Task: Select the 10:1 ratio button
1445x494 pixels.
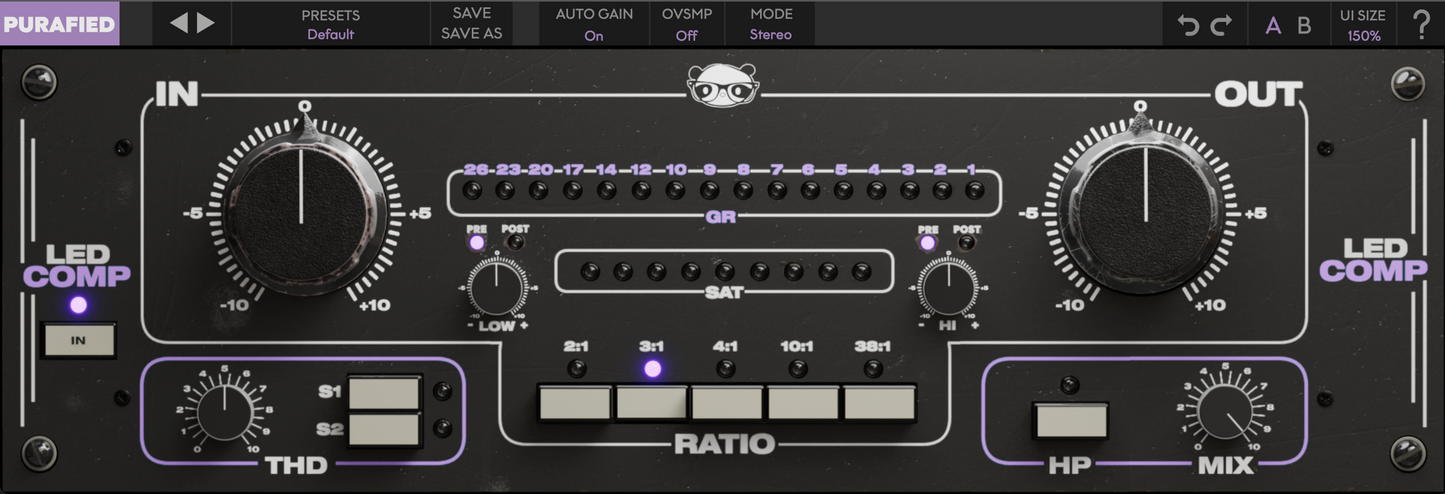Action: click(803, 402)
